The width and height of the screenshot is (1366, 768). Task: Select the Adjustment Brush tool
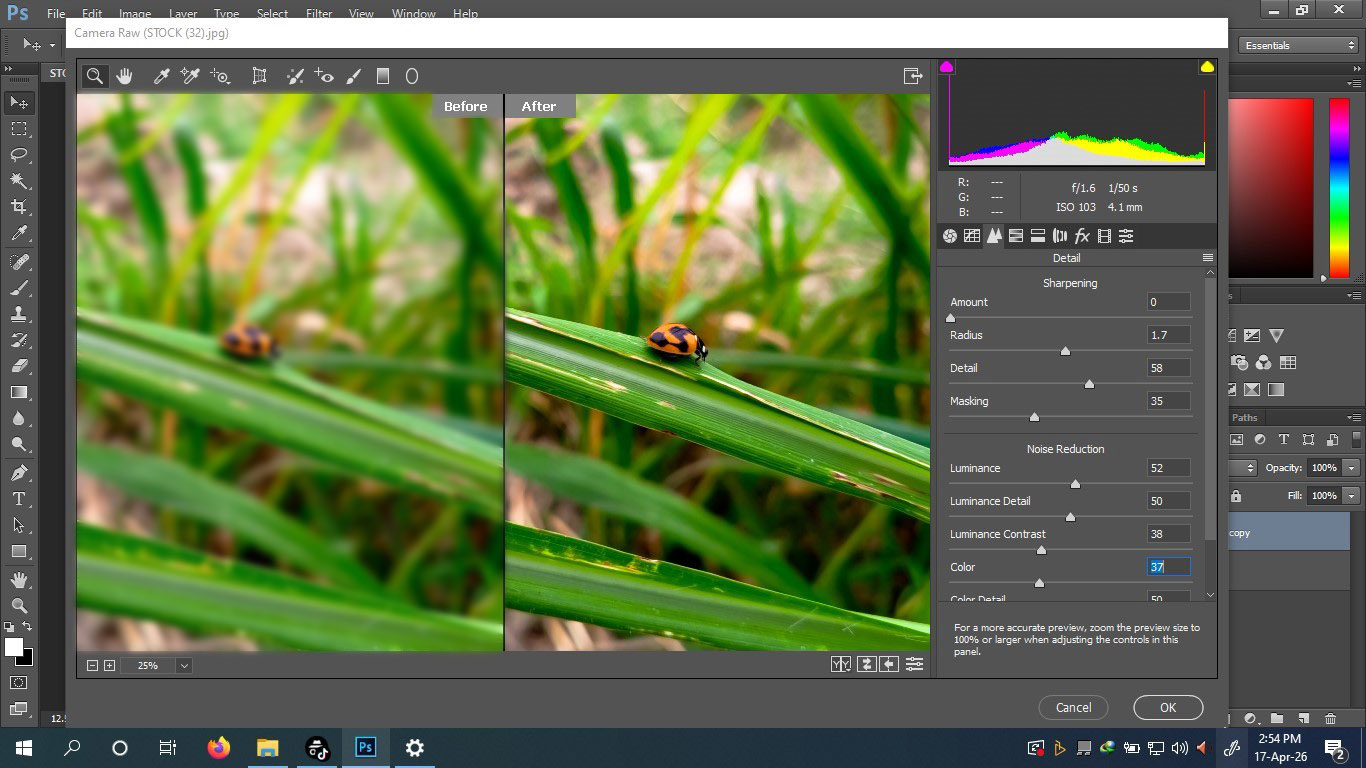(353, 76)
